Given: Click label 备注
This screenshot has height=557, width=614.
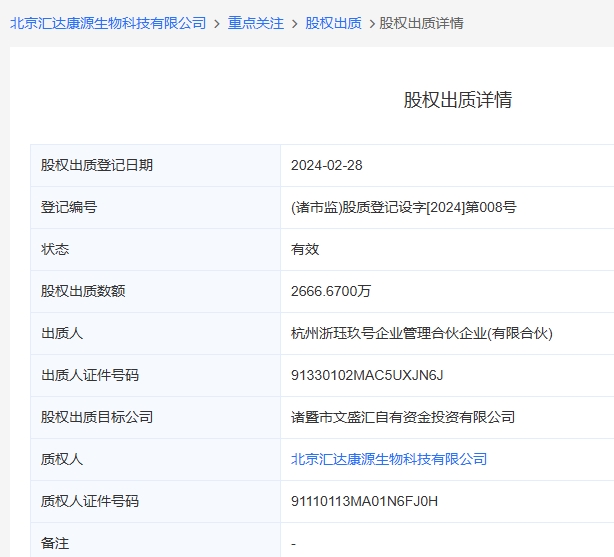Looking at the screenshot, I should tap(55, 543).
